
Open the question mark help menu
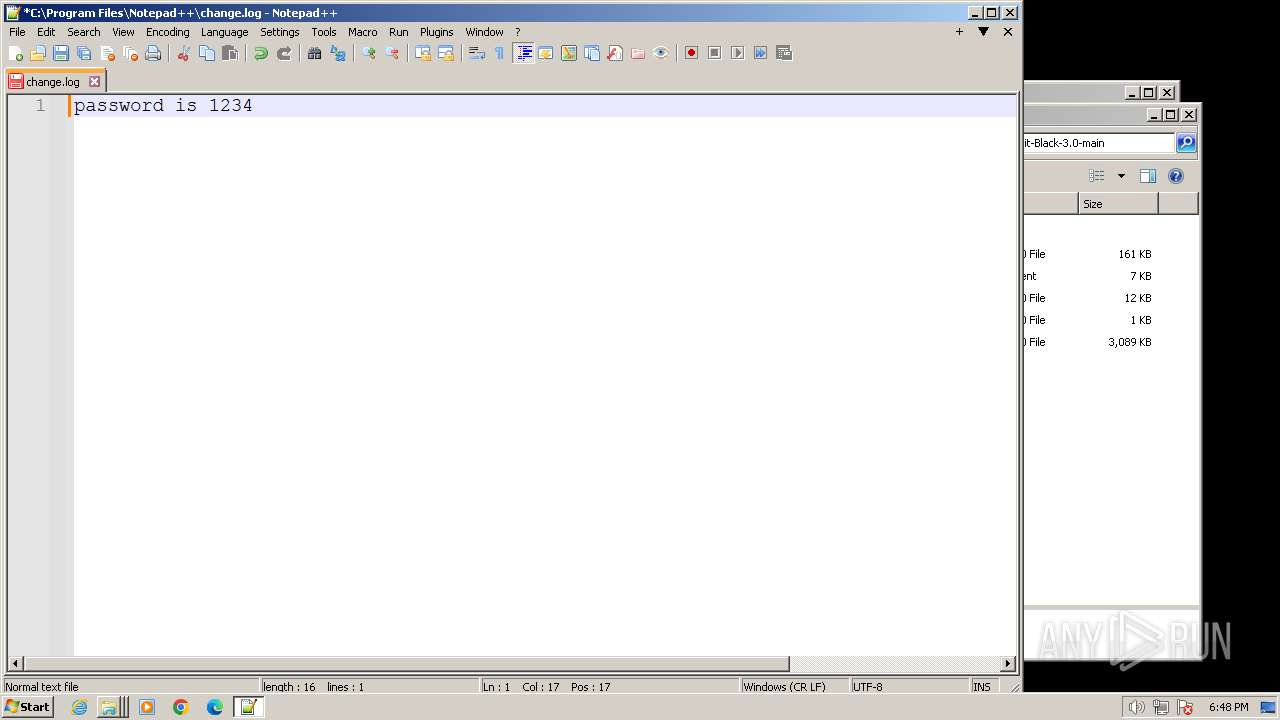[x=517, y=32]
